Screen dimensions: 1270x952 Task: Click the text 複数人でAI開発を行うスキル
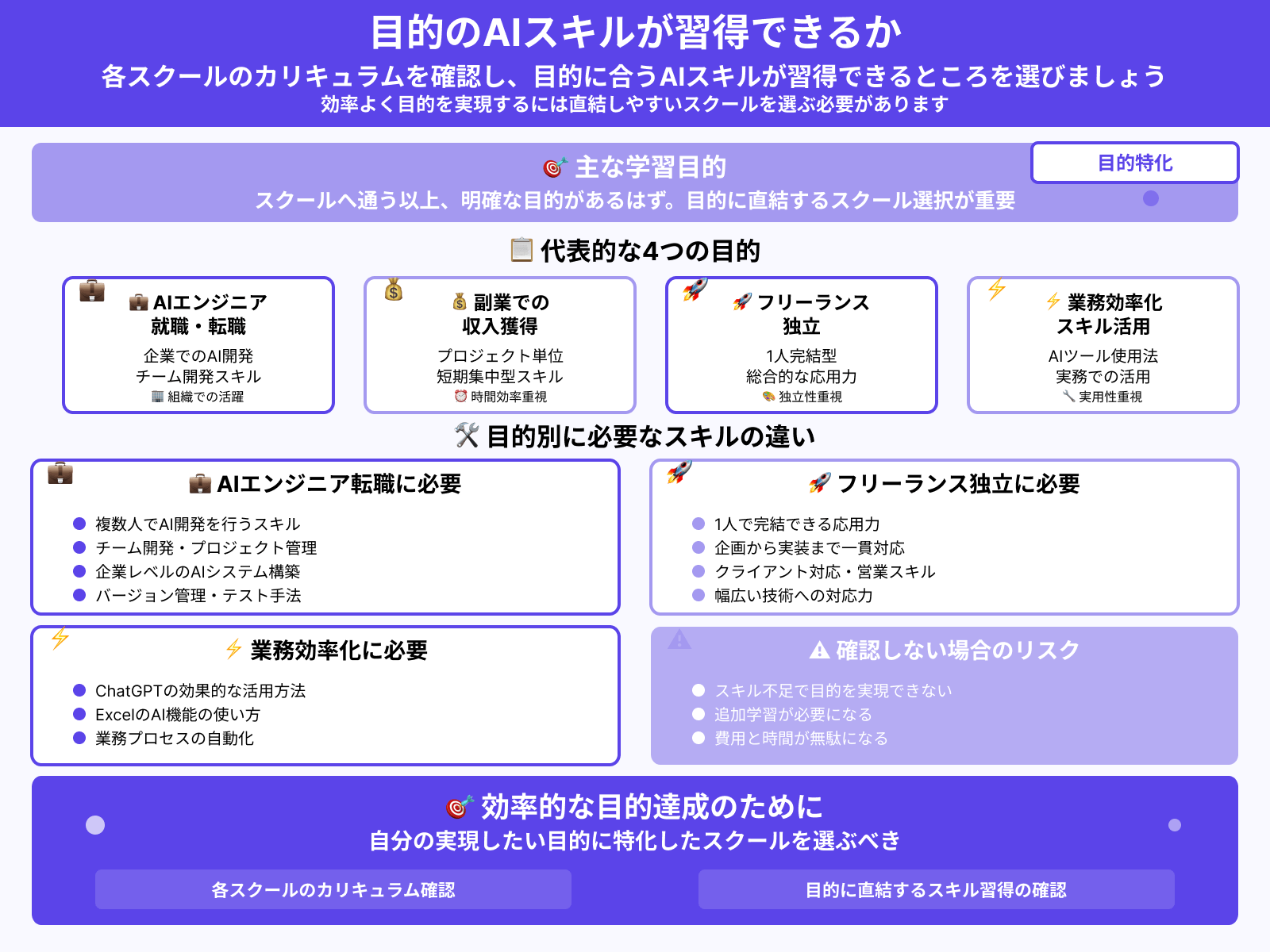coord(198,524)
